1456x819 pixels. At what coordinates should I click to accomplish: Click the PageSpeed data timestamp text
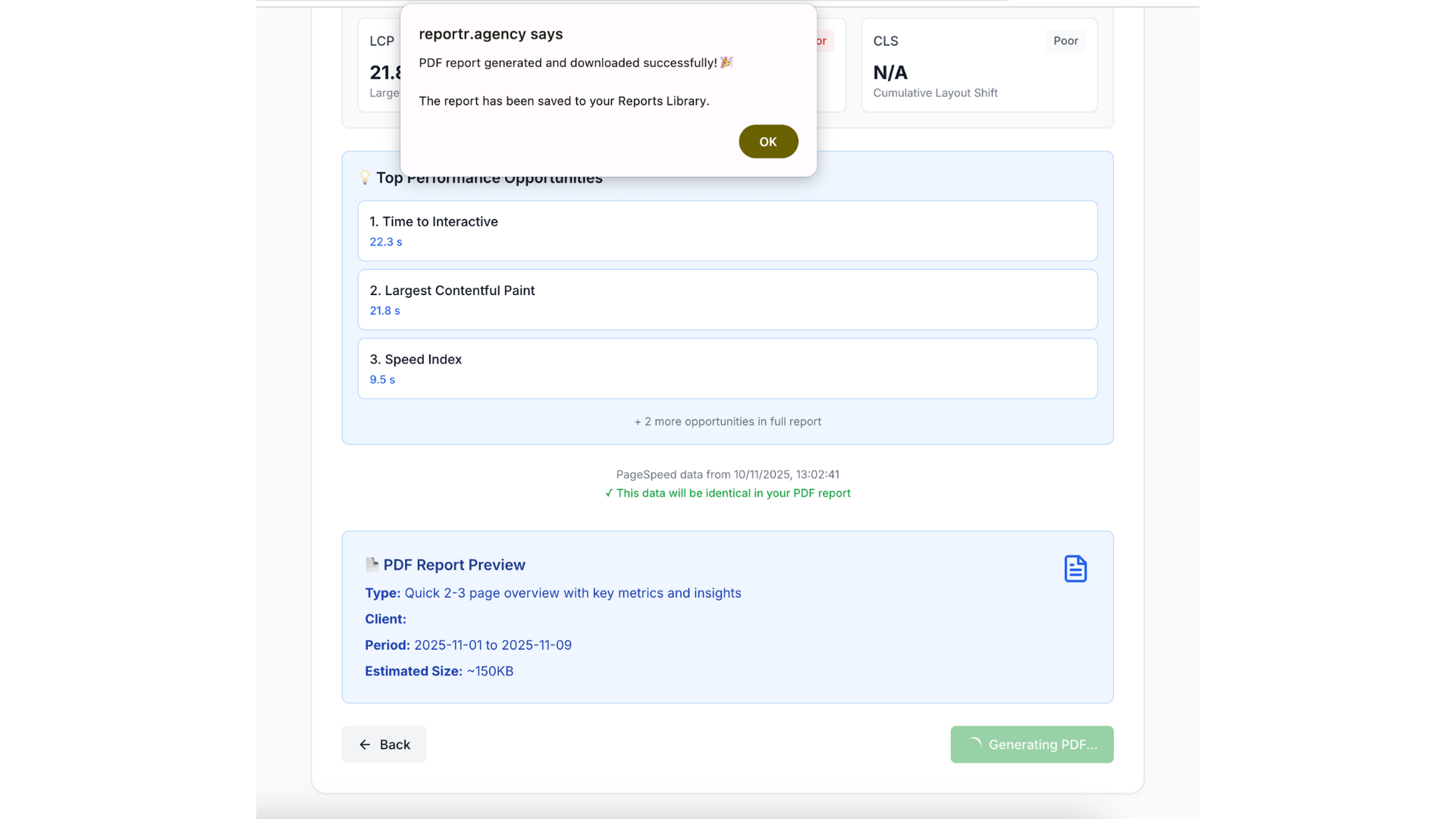point(727,475)
